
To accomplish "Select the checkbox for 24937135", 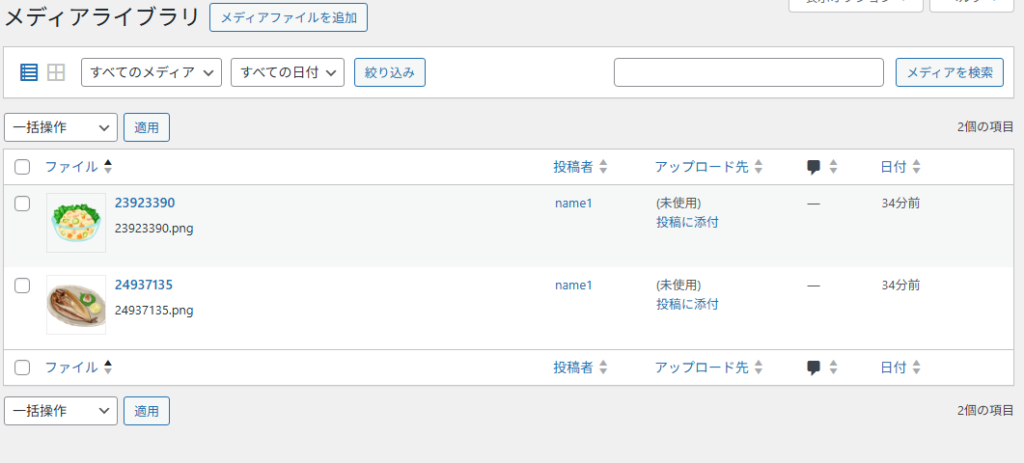I will (22, 286).
